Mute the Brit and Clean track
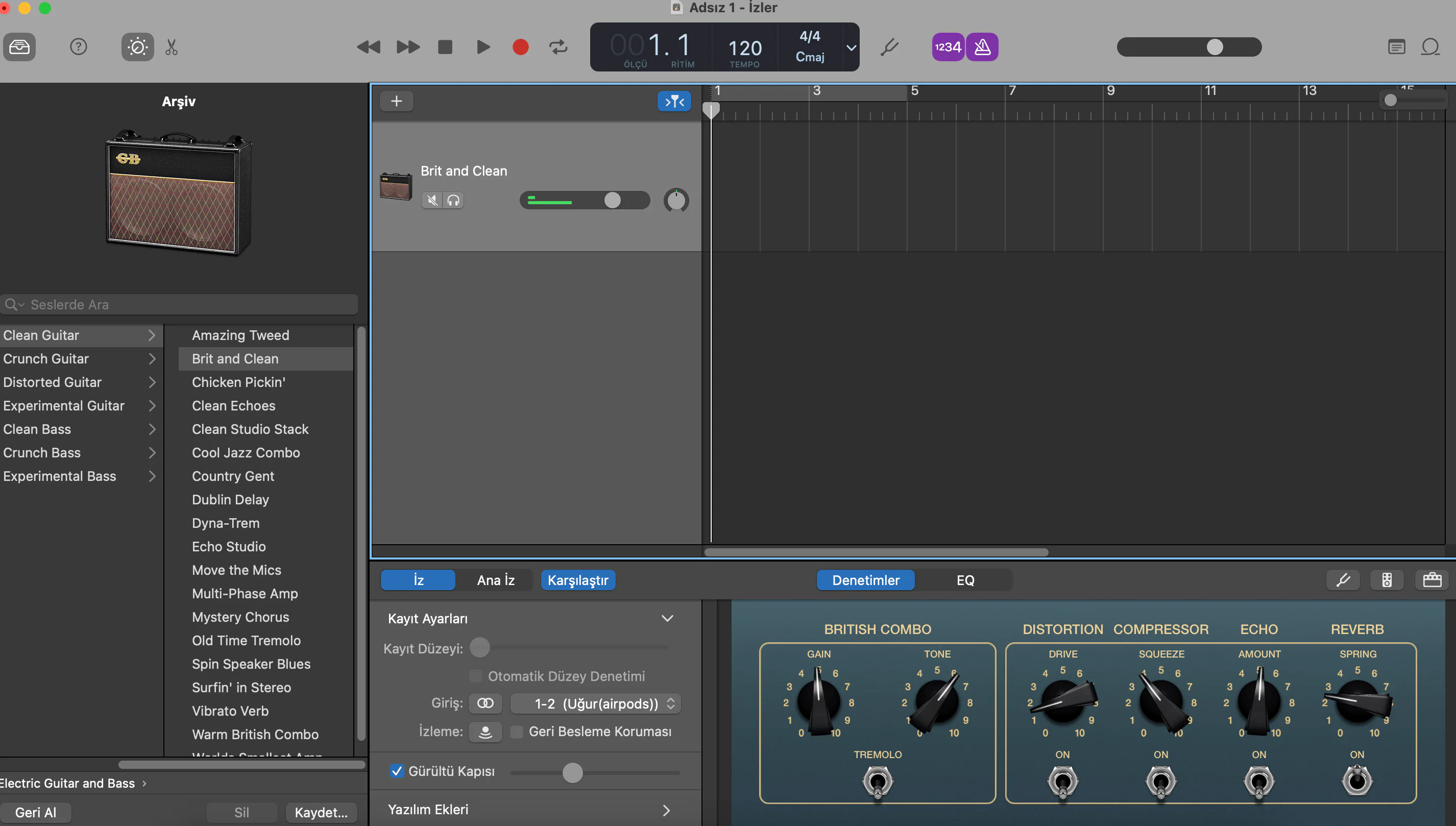 click(x=432, y=200)
